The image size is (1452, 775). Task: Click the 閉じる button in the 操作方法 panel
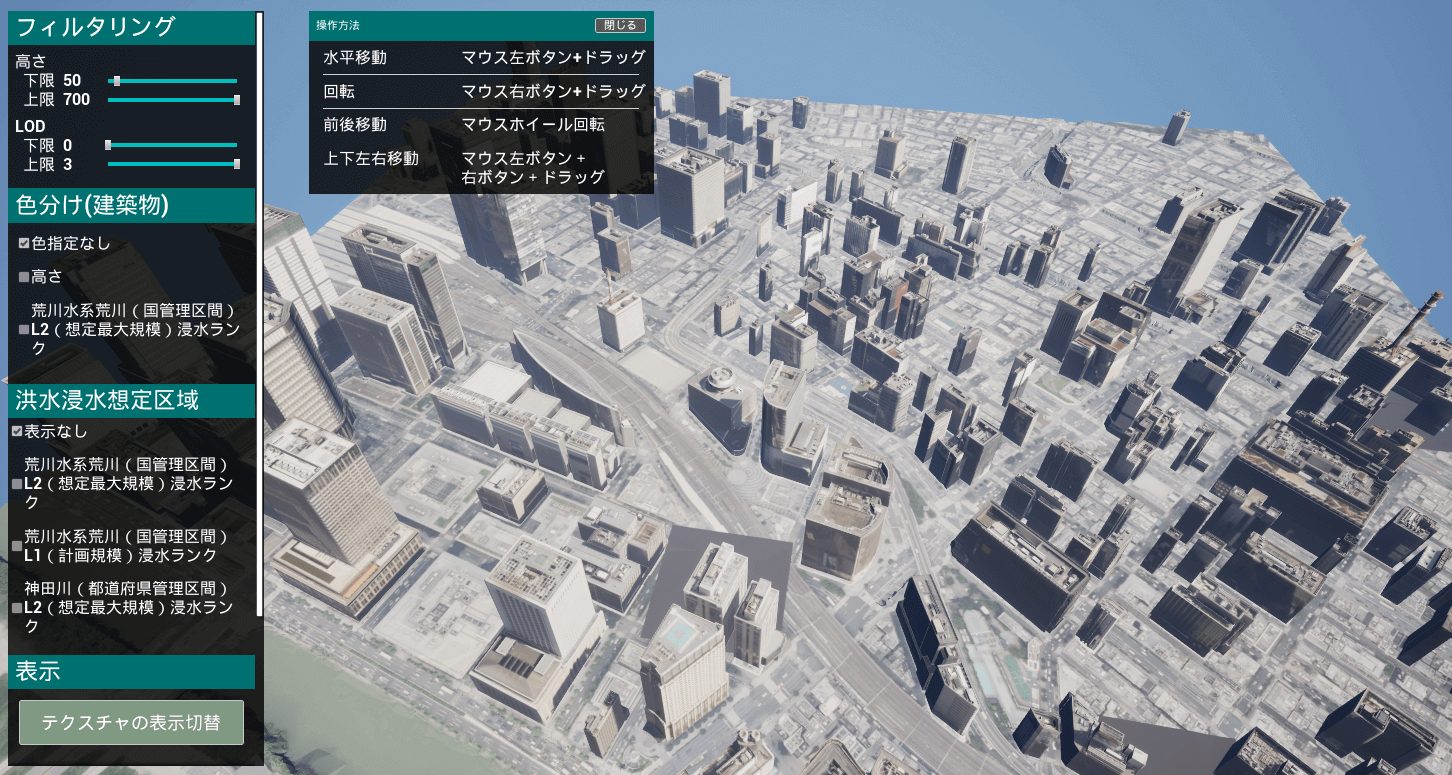(619, 25)
